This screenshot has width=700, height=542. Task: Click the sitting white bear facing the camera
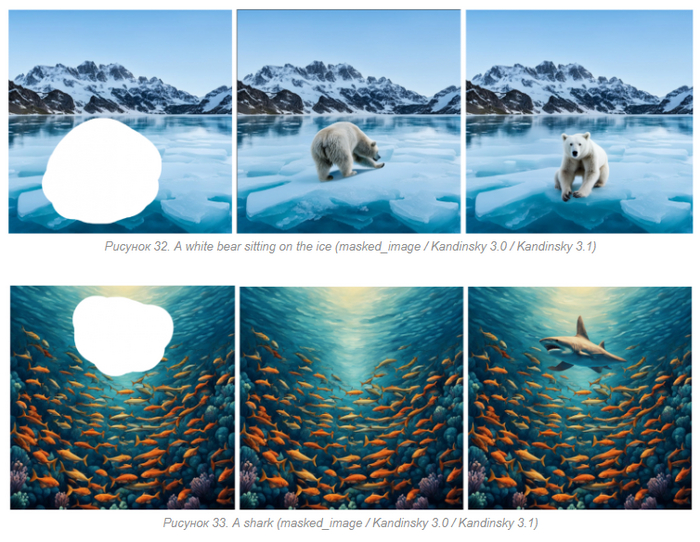click(x=581, y=166)
